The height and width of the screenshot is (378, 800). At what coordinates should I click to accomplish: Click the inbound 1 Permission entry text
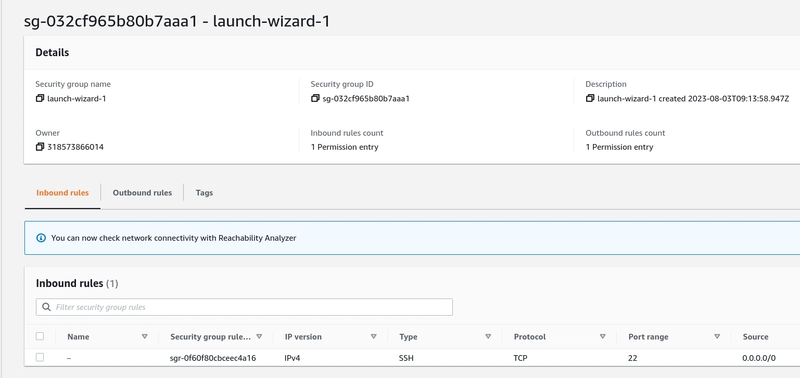(x=344, y=147)
